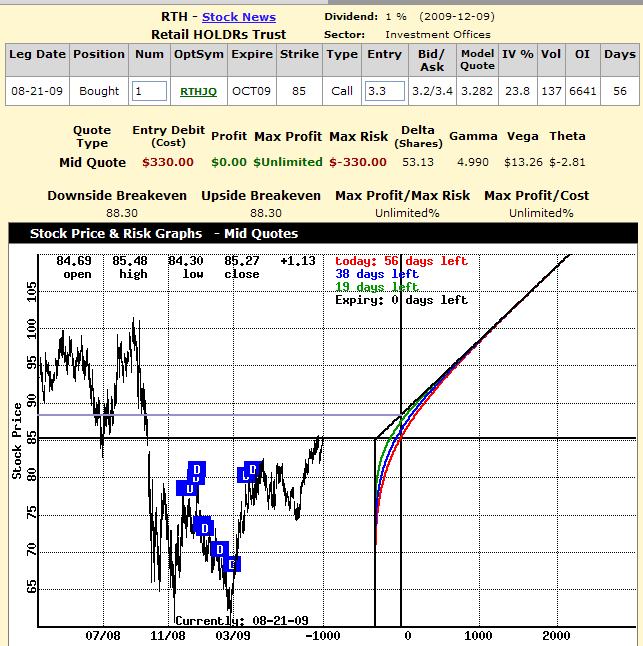Click the 85.48 high price value
Screen dimensions: 643x646
click(130, 261)
